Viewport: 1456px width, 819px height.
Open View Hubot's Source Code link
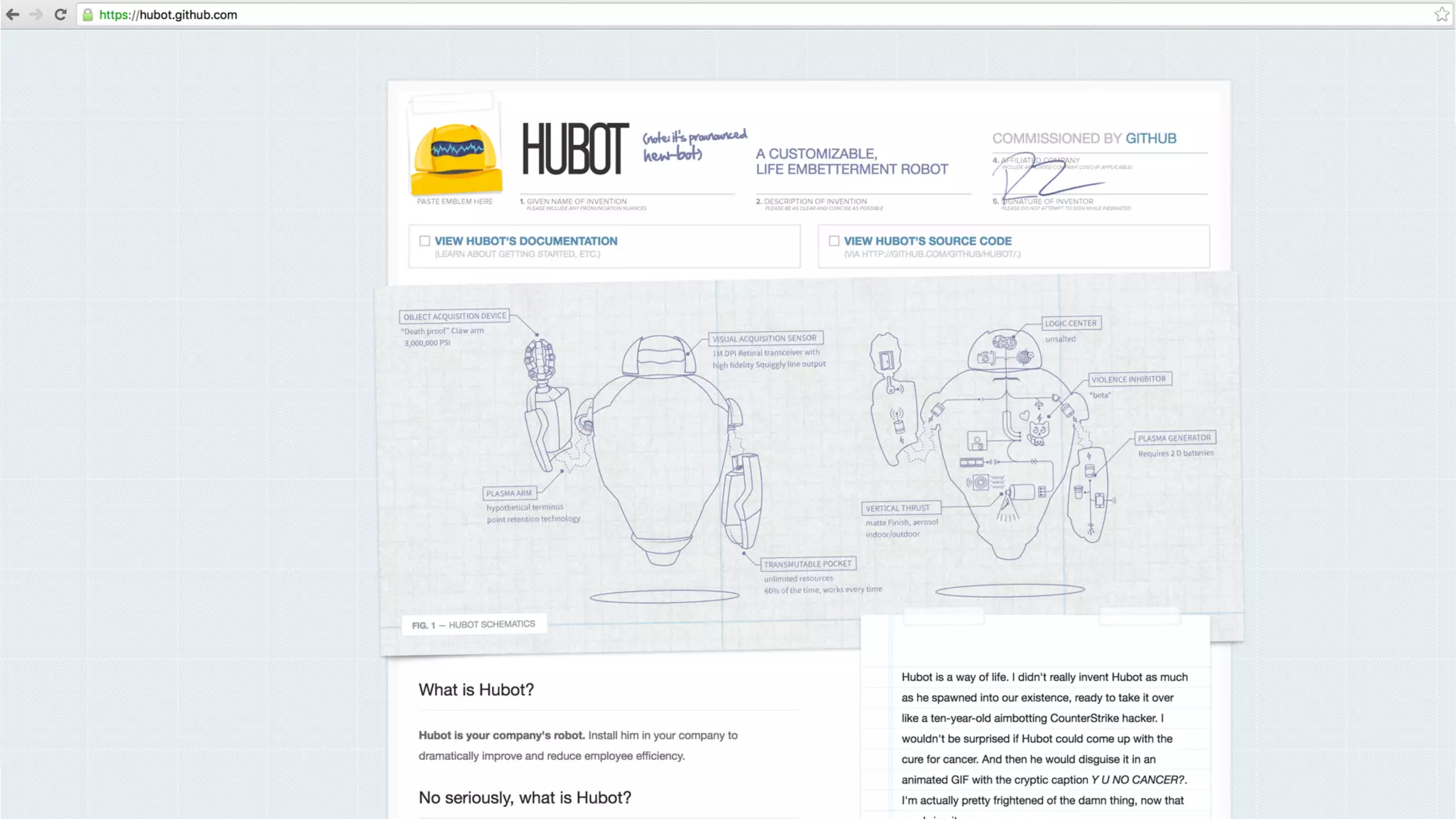click(x=927, y=241)
